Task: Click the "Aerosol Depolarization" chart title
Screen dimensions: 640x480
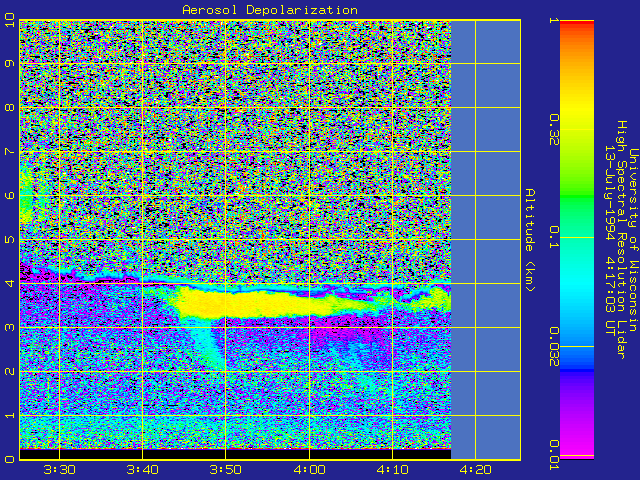Action: (x=270, y=10)
